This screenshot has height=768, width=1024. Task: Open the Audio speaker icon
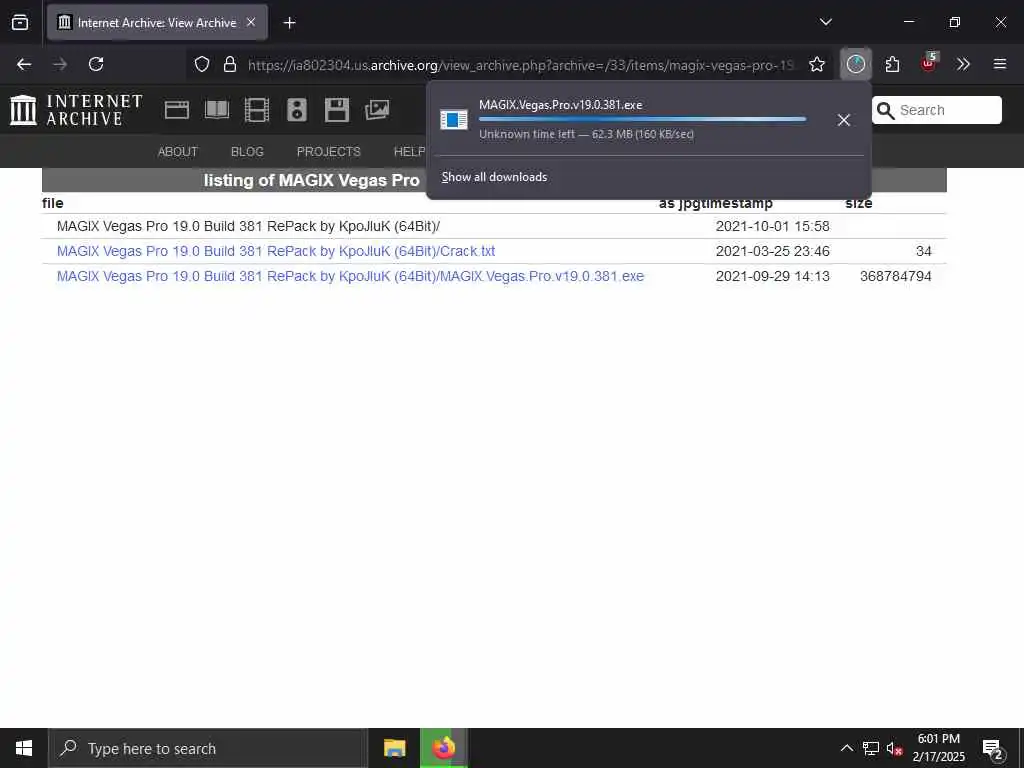(296, 110)
